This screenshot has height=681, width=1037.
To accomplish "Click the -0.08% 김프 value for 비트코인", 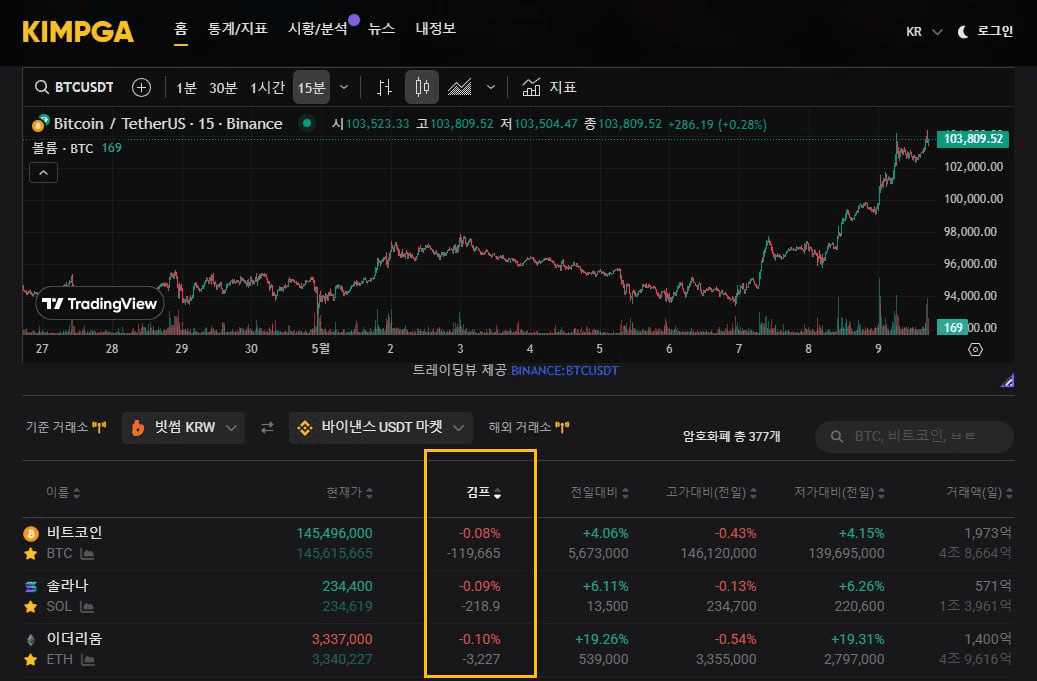I will (x=479, y=533).
